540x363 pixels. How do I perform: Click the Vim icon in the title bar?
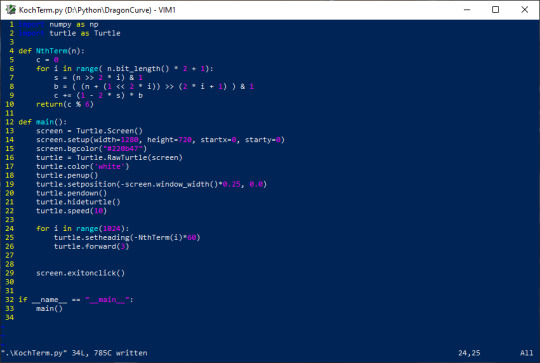[x=10, y=10]
